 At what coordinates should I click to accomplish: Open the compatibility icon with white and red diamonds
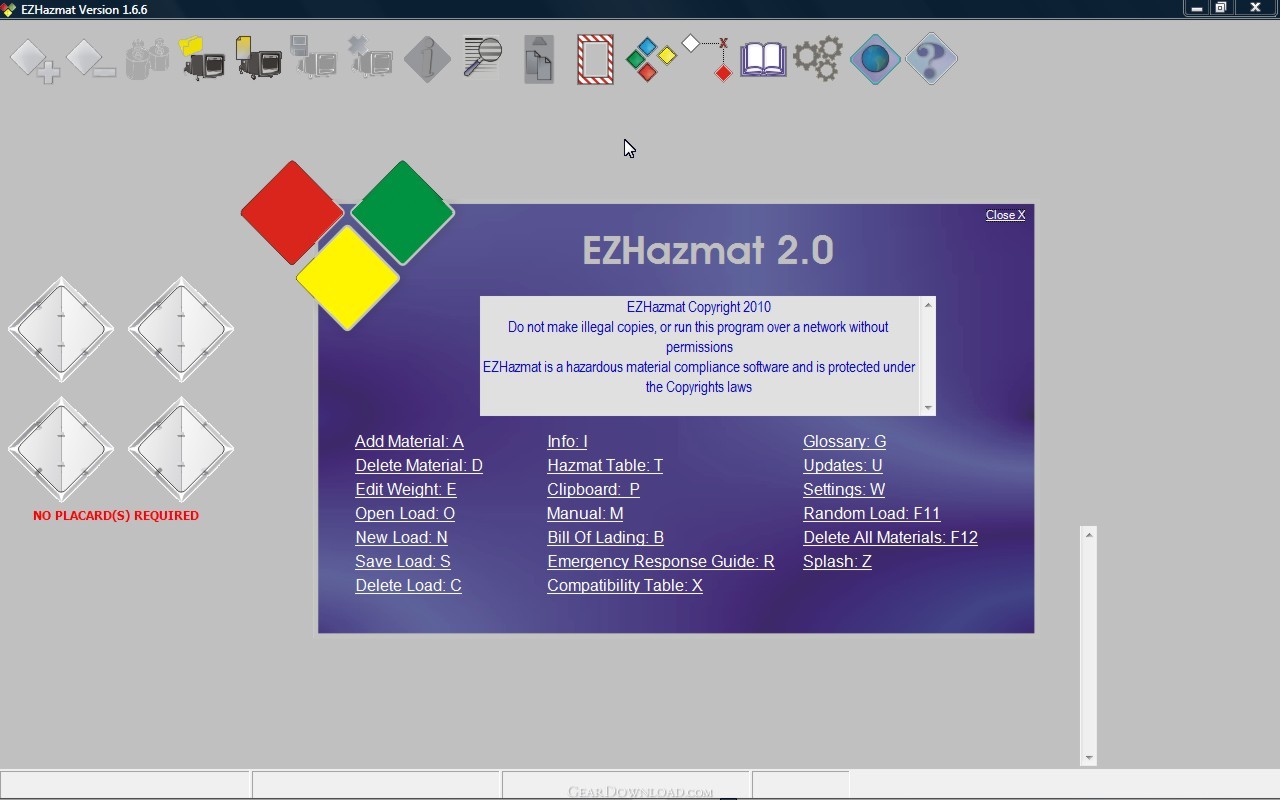click(707, 58)
